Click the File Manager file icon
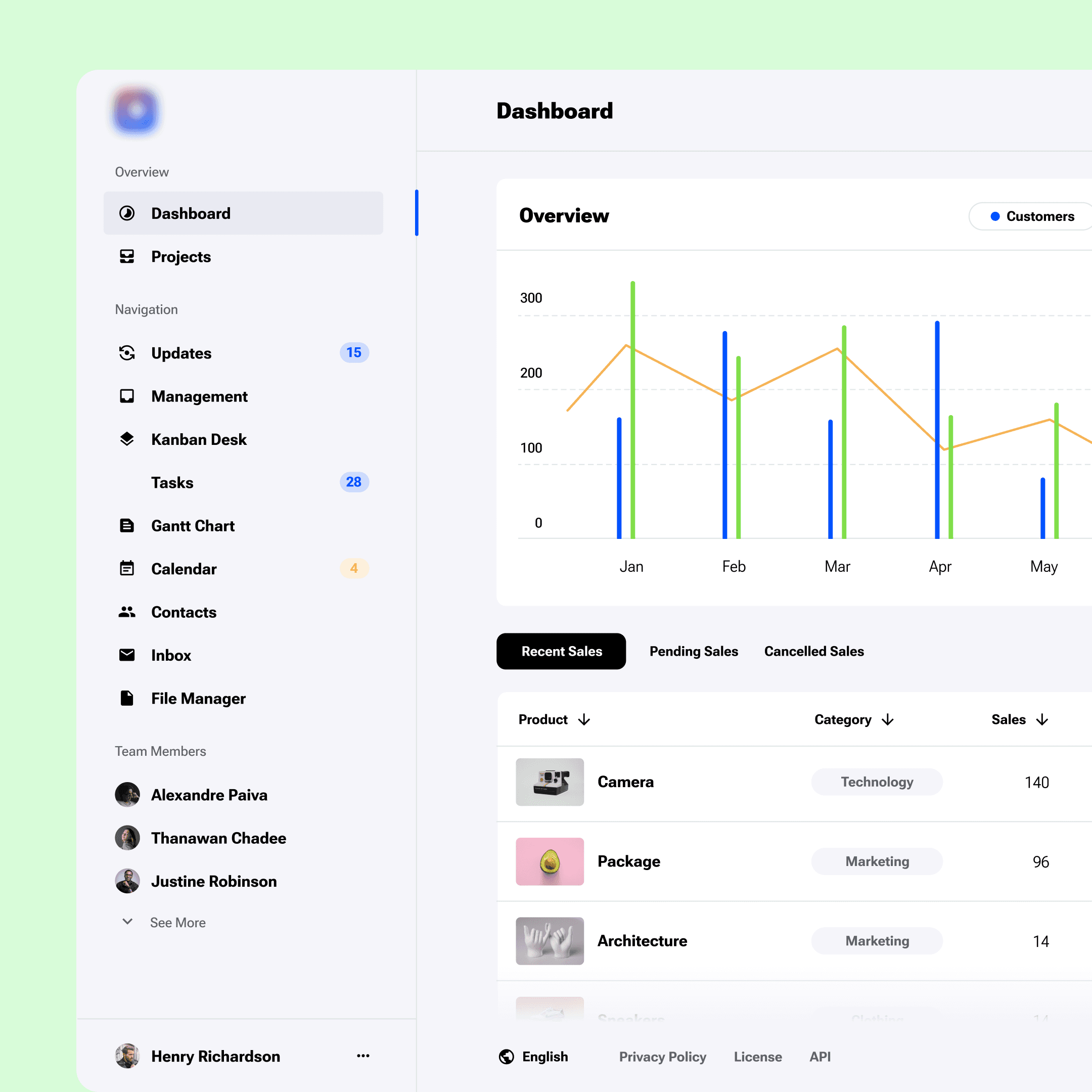The image size is (1092, 1092). [x=126, y=698]
